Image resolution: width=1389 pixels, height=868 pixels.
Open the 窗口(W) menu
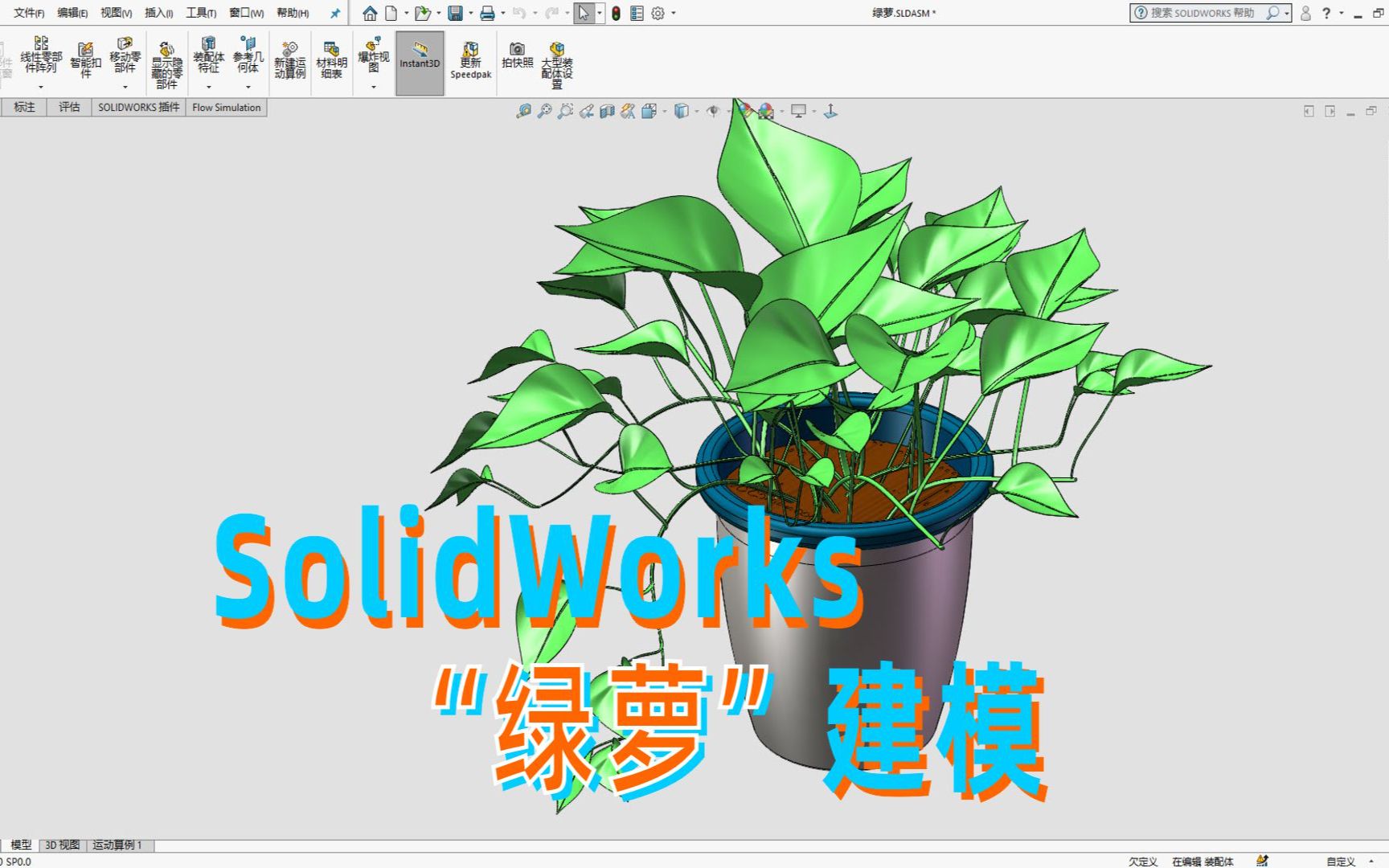point(246,13)
